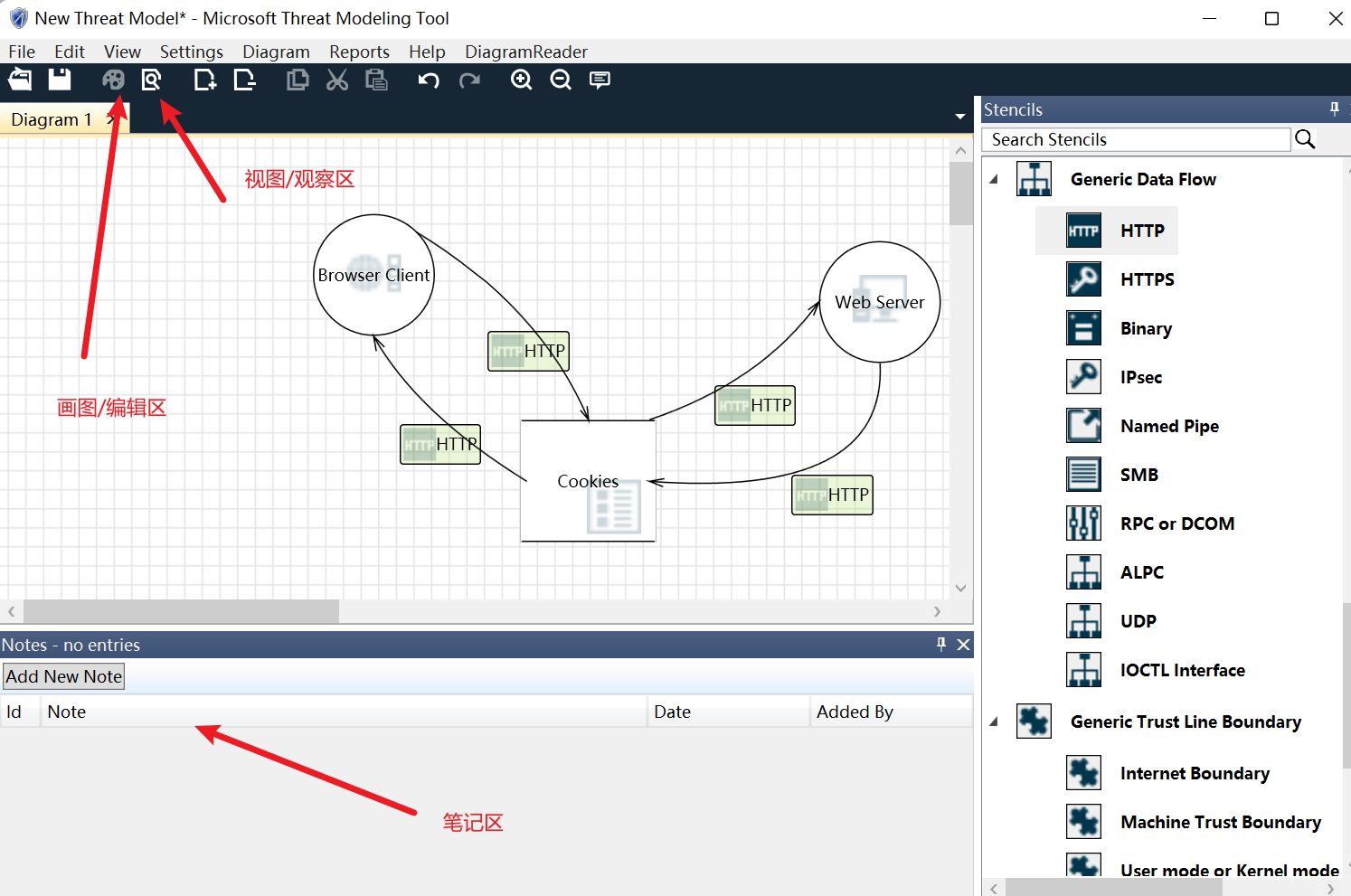Select the Generic Data Flow header icon

(1034, 179)
